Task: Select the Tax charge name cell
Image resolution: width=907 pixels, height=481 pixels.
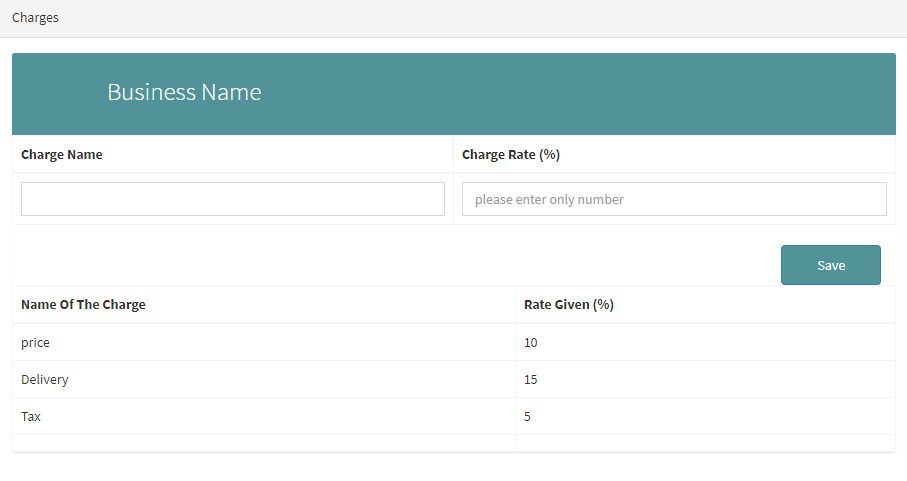Action: pos(31,417)
